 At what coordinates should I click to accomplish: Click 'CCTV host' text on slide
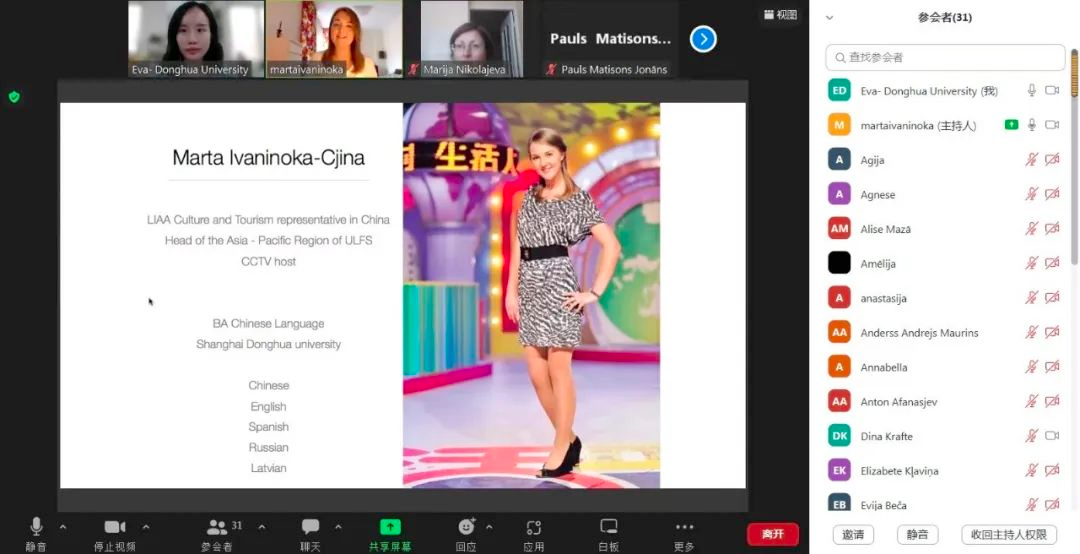269,261
